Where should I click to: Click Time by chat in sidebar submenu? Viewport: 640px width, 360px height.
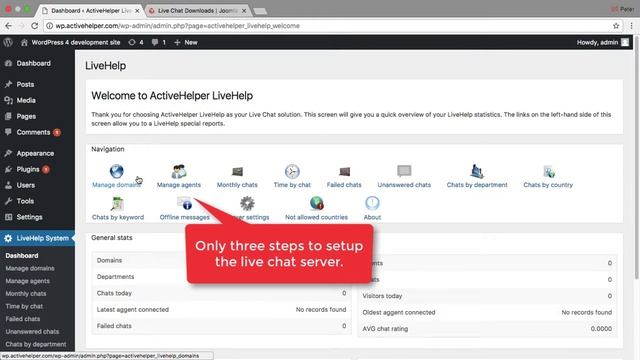[24, 306]
